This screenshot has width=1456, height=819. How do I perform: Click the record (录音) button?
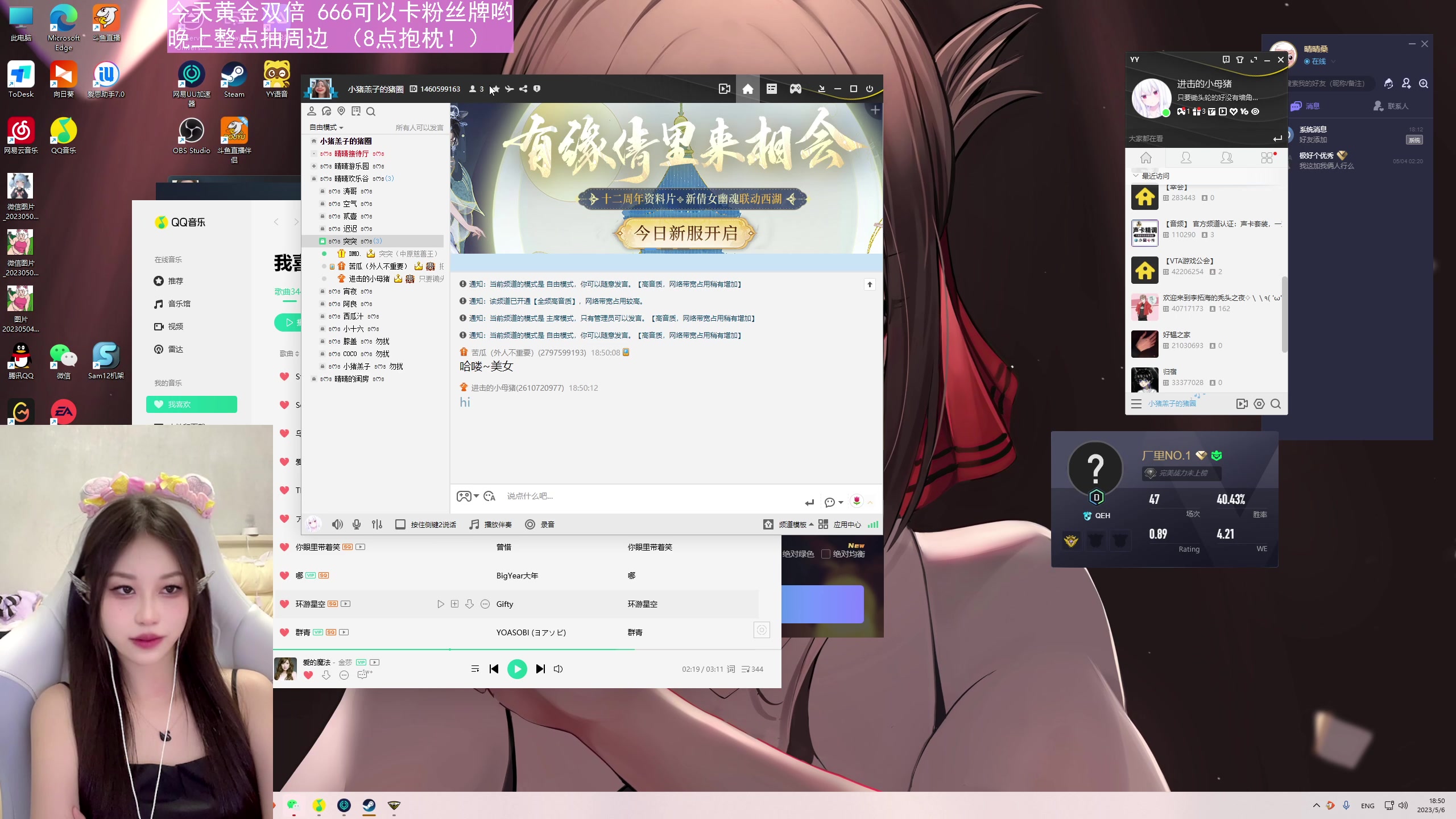539,524
